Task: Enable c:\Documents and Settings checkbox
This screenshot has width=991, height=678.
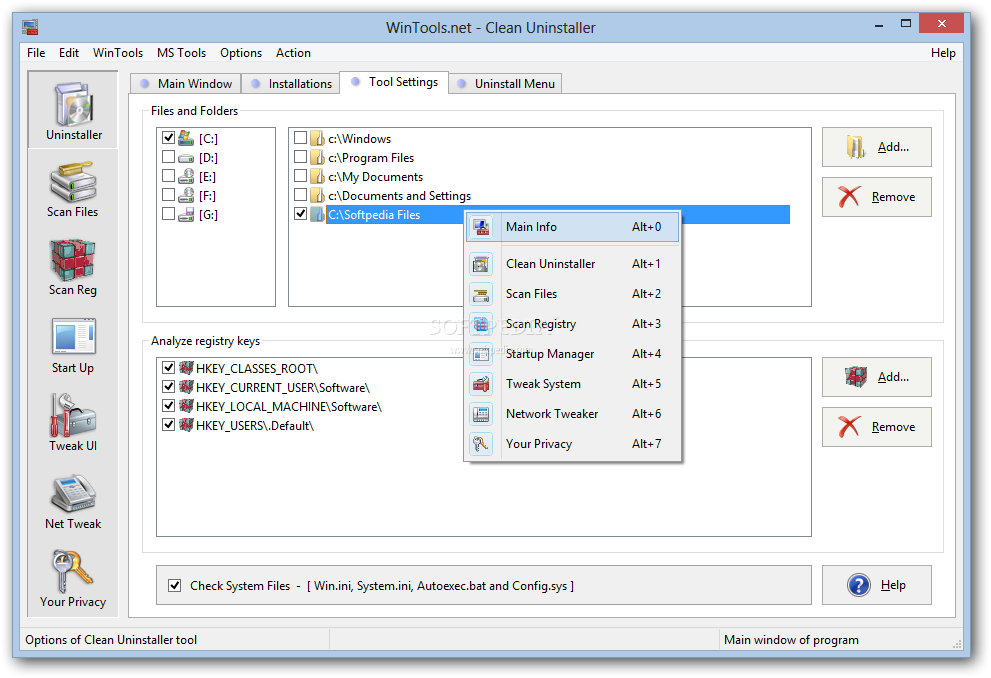Action: 300,194
